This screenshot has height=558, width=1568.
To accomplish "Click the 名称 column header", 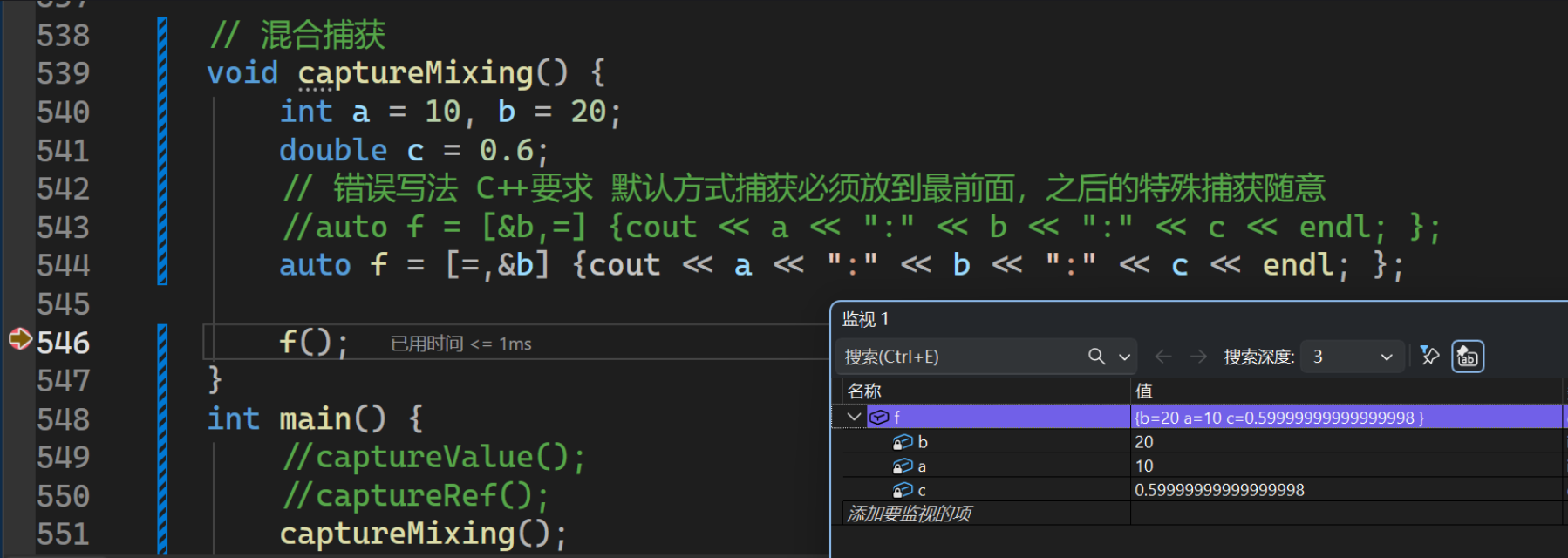I will (985, 391).
